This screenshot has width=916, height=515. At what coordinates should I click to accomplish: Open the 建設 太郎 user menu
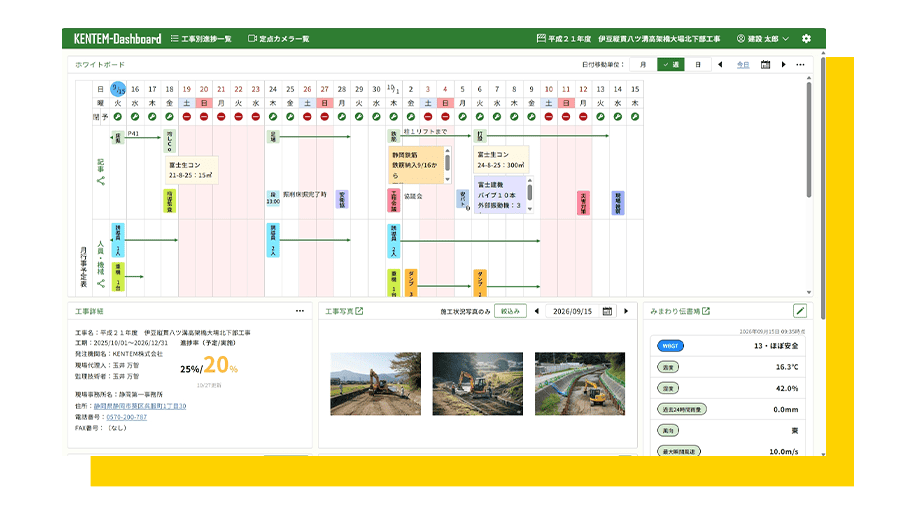[763, 39]
